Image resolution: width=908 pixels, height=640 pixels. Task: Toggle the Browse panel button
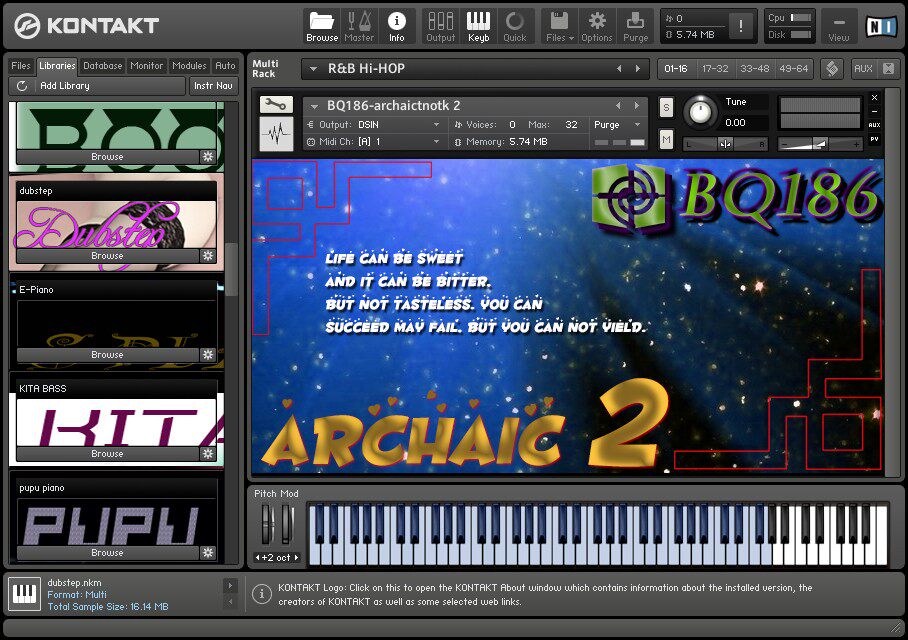(x=322, y=27)
